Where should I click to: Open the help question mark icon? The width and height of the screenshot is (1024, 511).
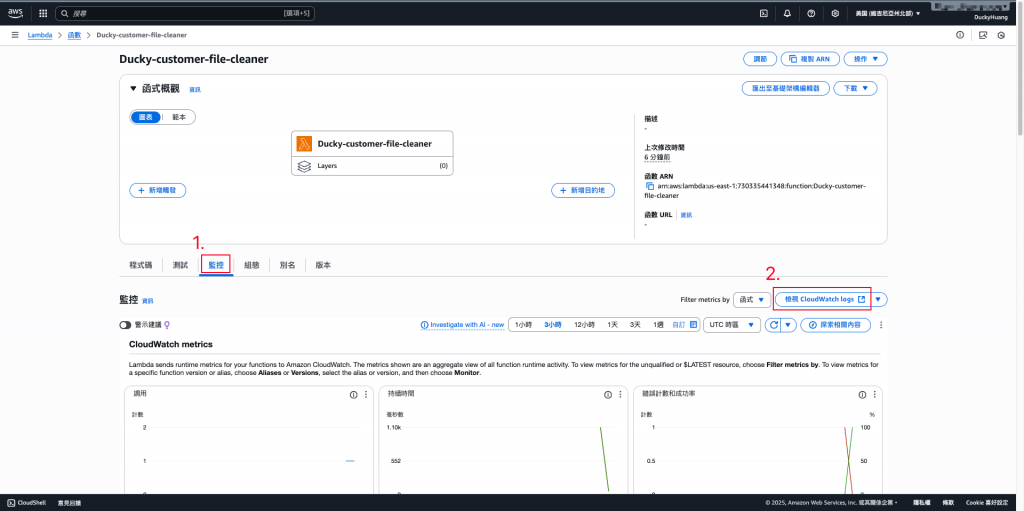coord(811,13)
